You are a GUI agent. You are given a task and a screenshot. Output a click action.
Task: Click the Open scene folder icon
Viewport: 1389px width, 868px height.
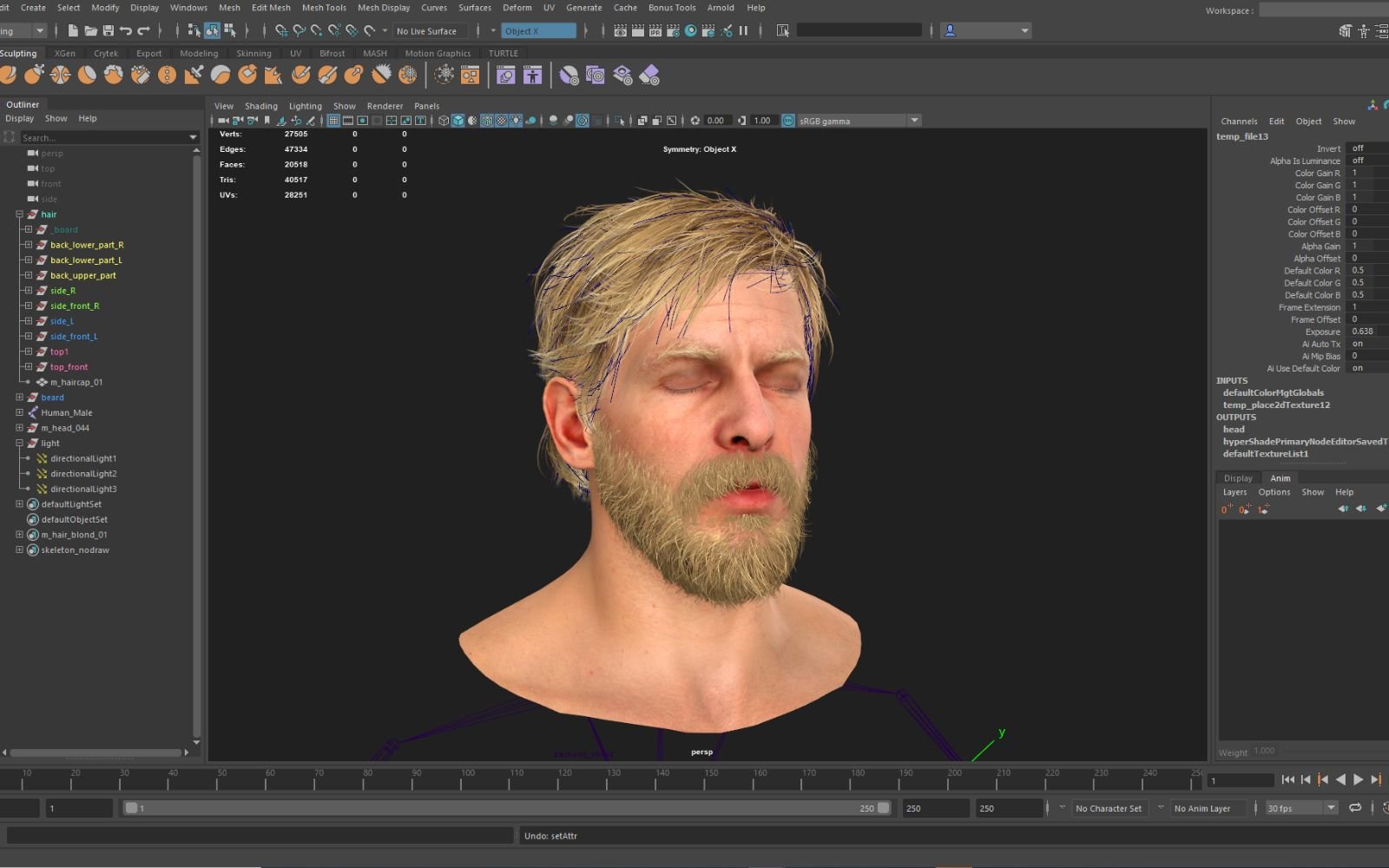coord(90,30)
